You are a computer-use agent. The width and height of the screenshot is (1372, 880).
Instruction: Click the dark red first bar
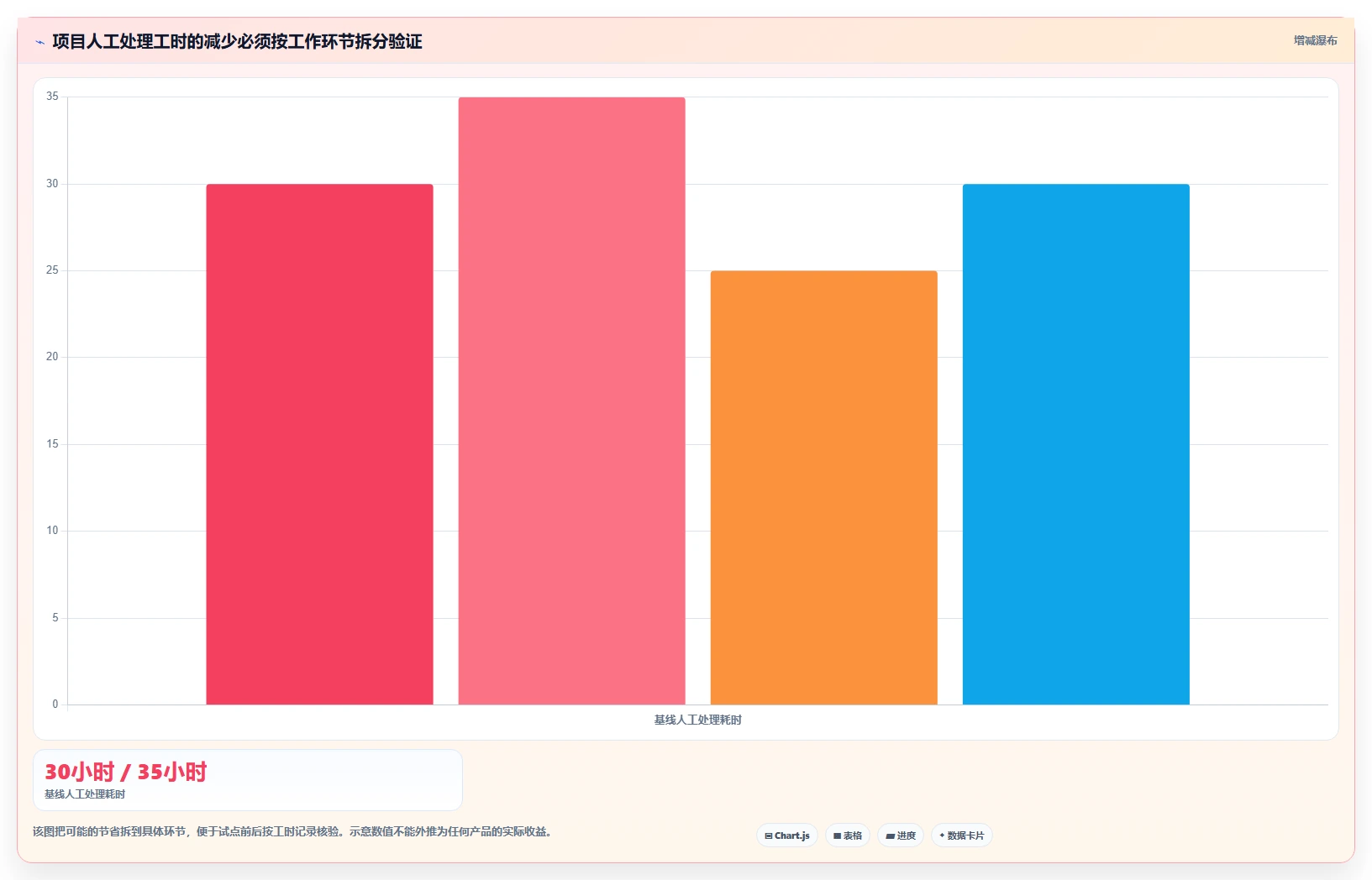[320, 444]
